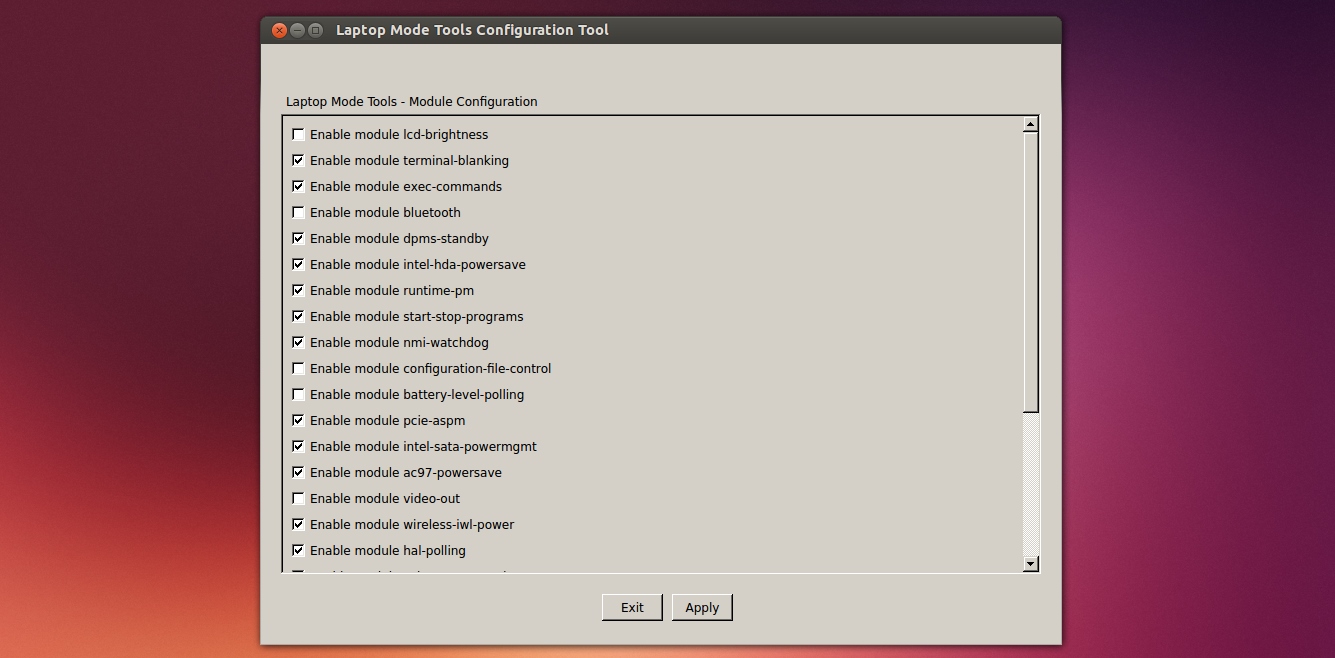Screen dimensions: 1335x658
Task: Apply the module configuration
Action: [x=702, y=607]
